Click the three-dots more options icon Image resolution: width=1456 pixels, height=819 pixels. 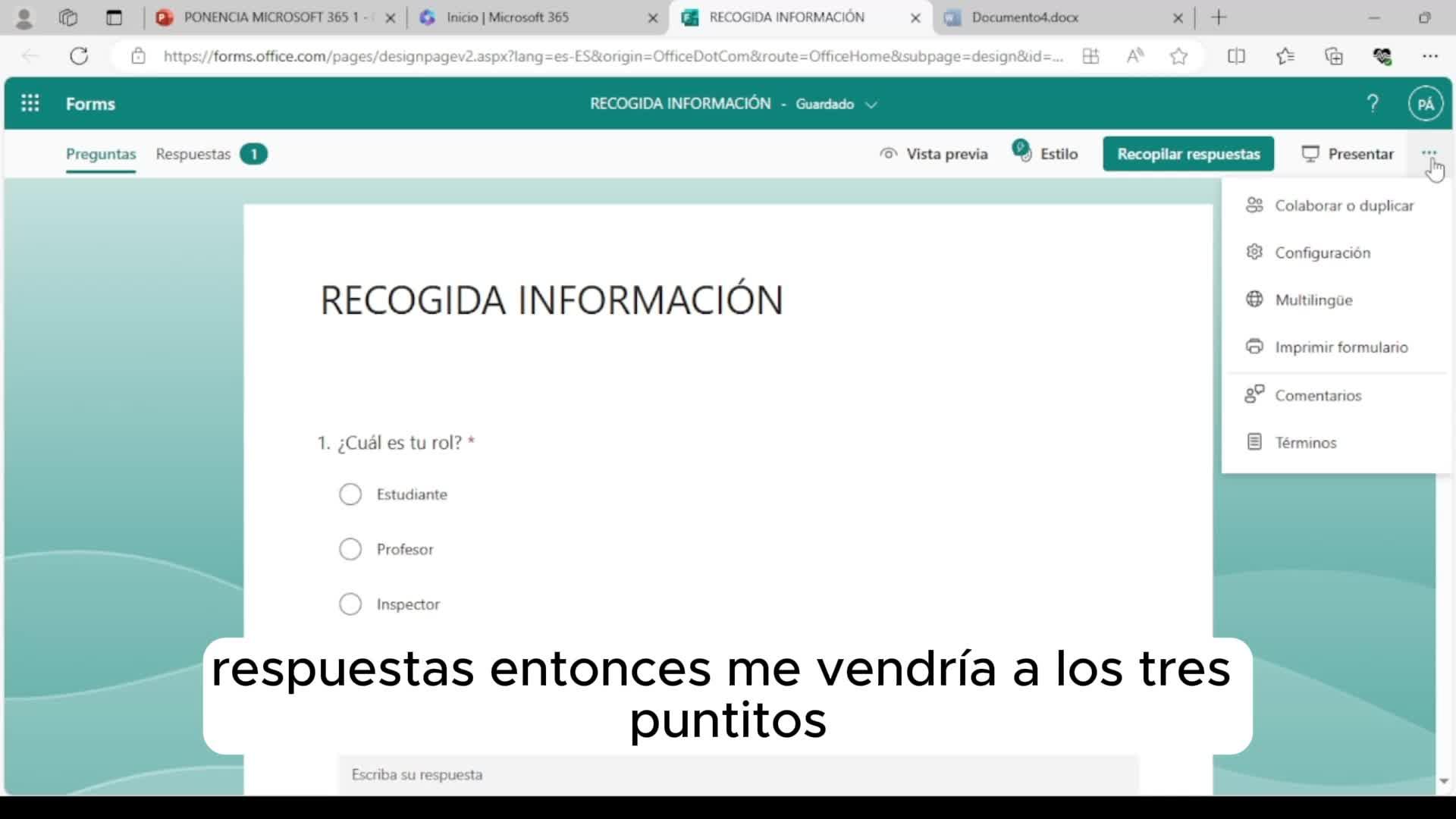(1429, 152)
